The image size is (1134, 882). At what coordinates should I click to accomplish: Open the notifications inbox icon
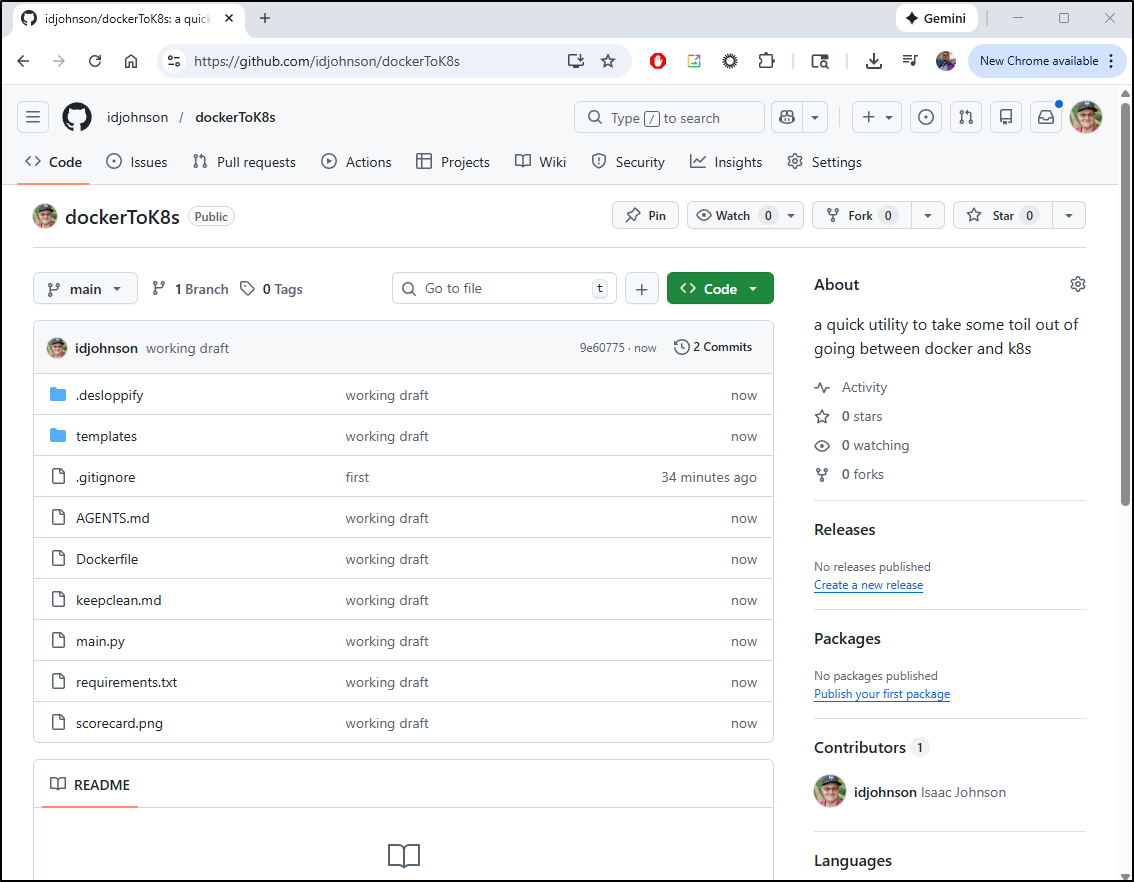coord(1045,117)
